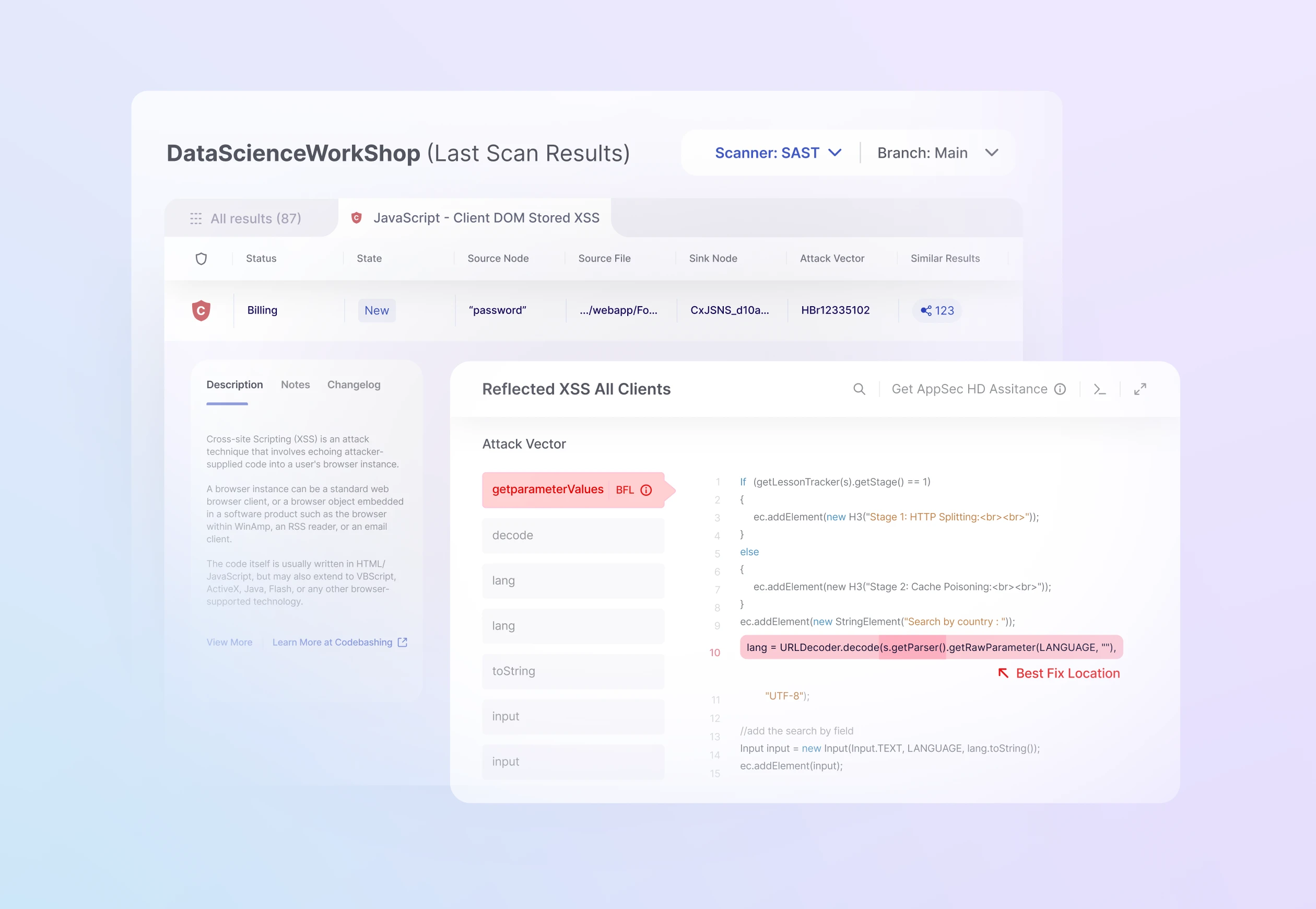Switch to the Changelog tab
The height and width of the screenshot is (909, 1316).
click(354, 384)
